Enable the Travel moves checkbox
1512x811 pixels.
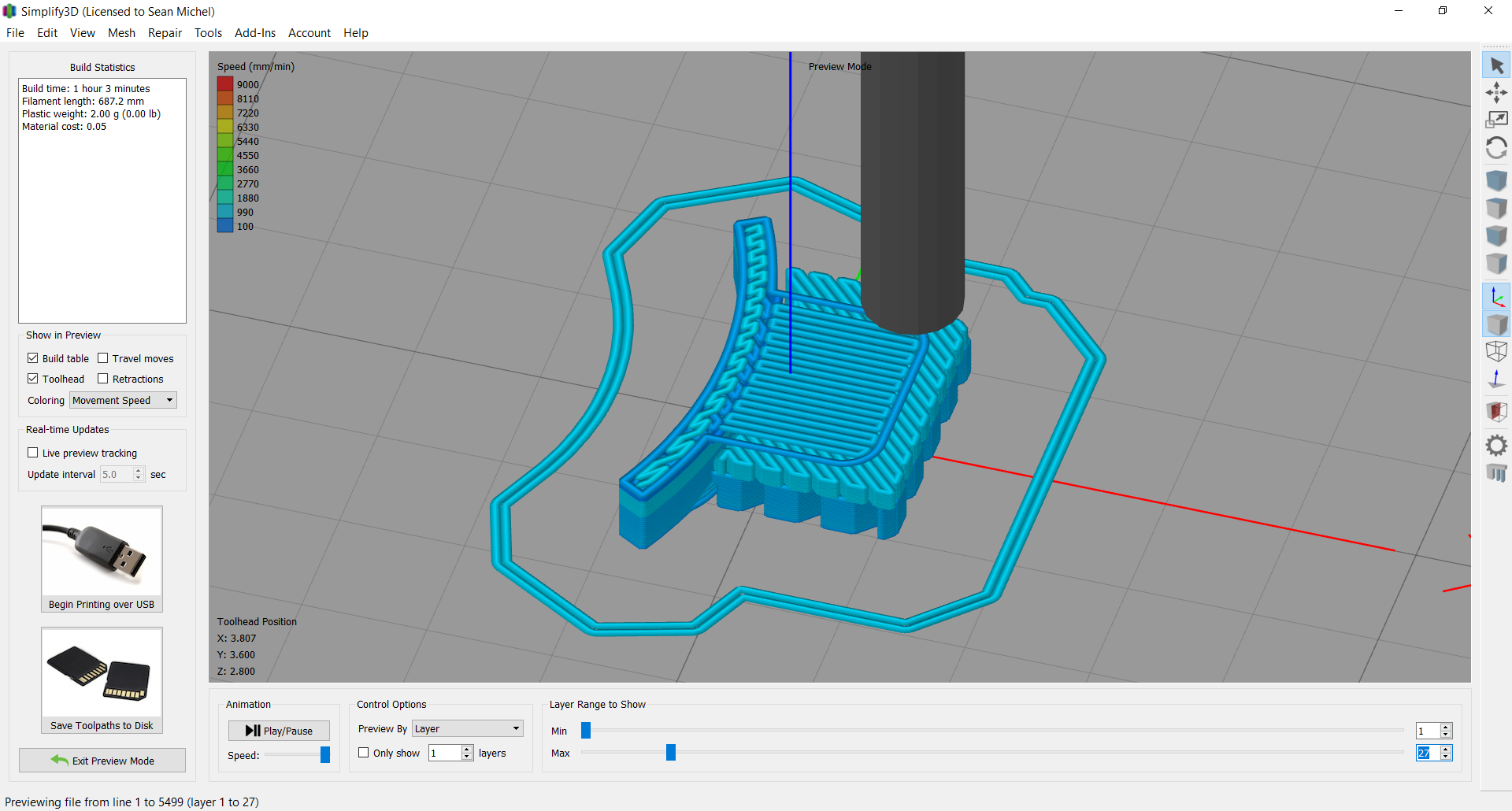pos(102,358)
